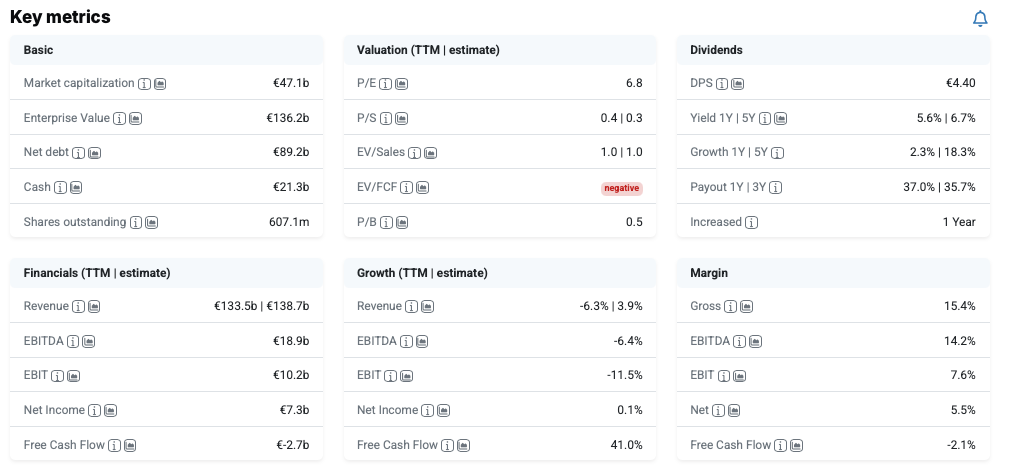Click the info icon beside Net debt
Screen dimensions: 1016x466
(x=79, y=153)
